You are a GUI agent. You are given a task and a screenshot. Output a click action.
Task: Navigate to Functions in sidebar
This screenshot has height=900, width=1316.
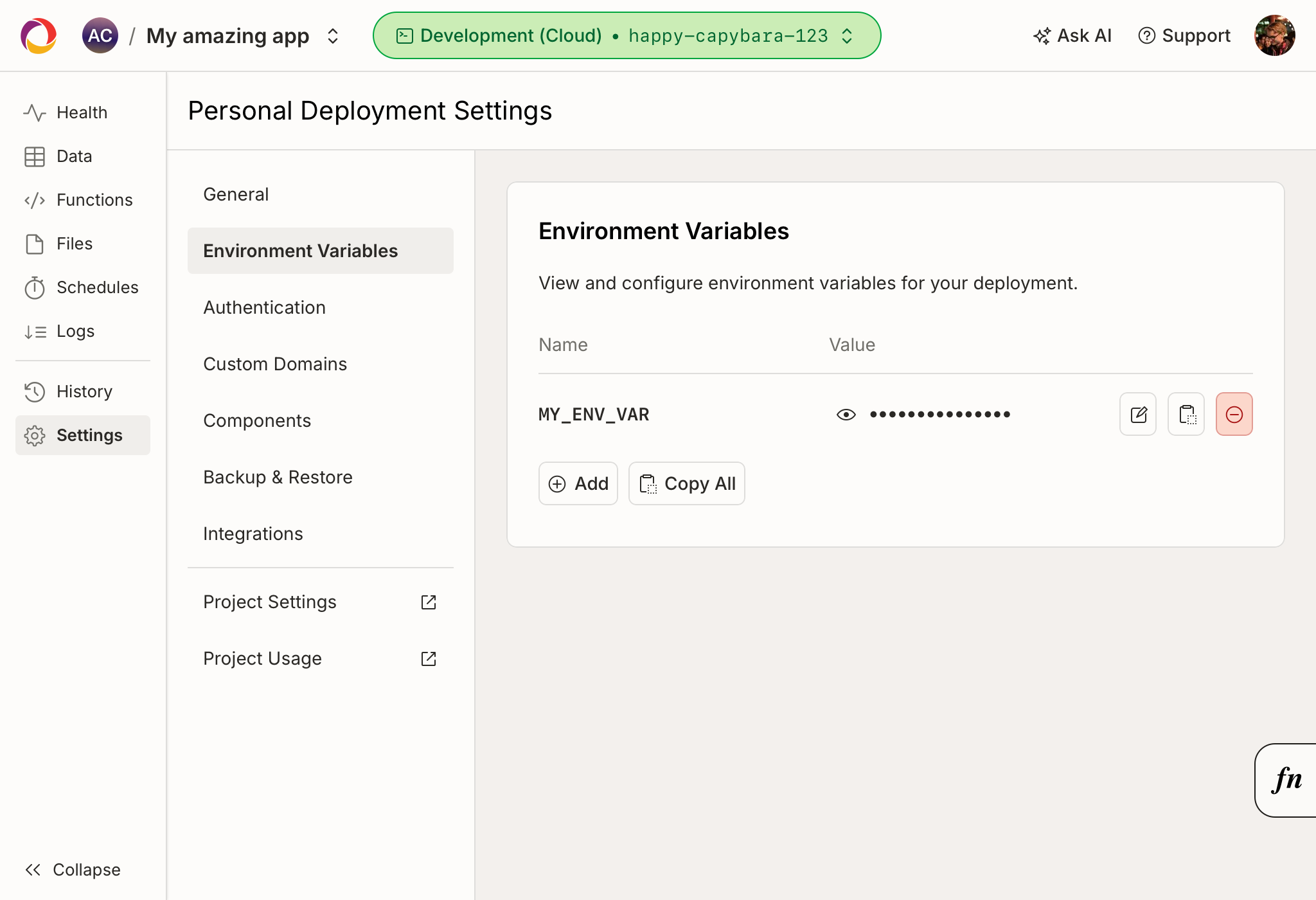click(x=83, y=200)
